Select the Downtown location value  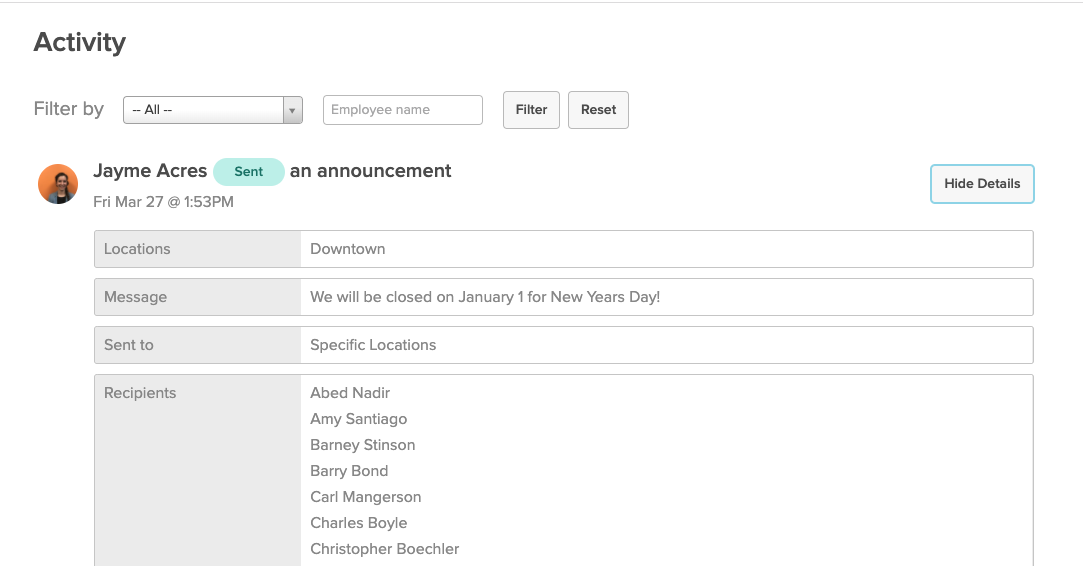click(x=347, y=249)
